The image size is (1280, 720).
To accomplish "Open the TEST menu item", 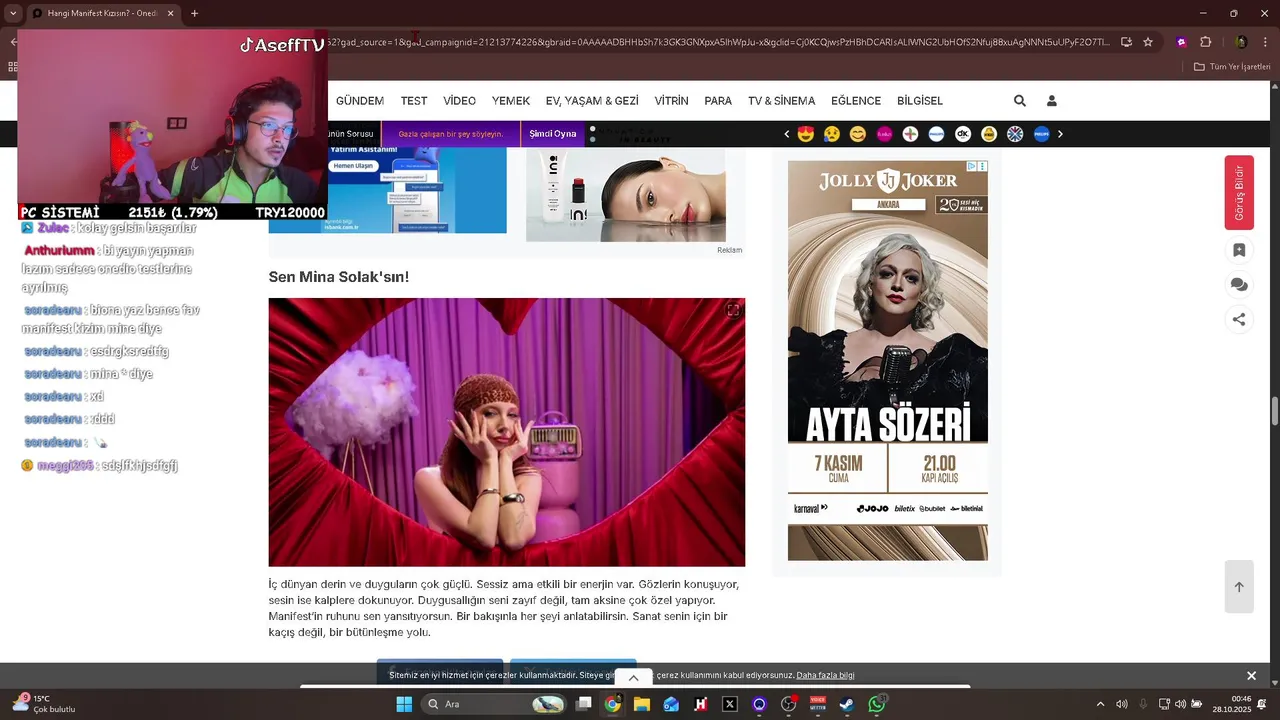I will point(414,101).
